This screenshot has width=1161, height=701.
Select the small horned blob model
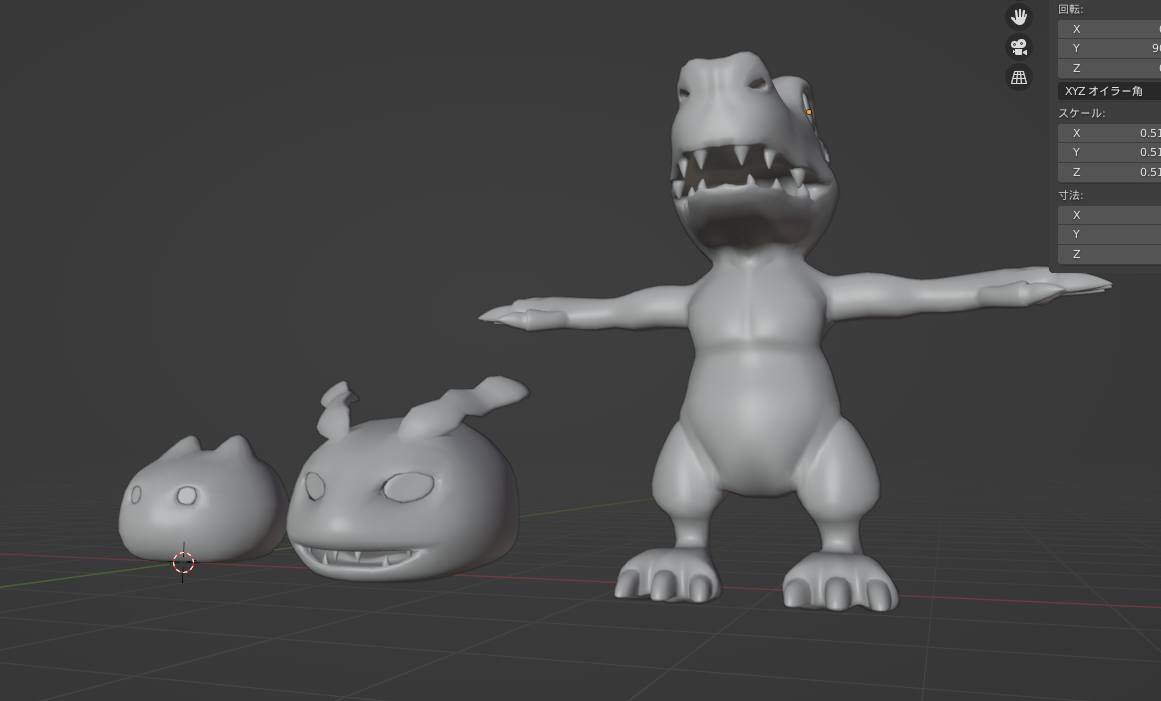(200, 505)
